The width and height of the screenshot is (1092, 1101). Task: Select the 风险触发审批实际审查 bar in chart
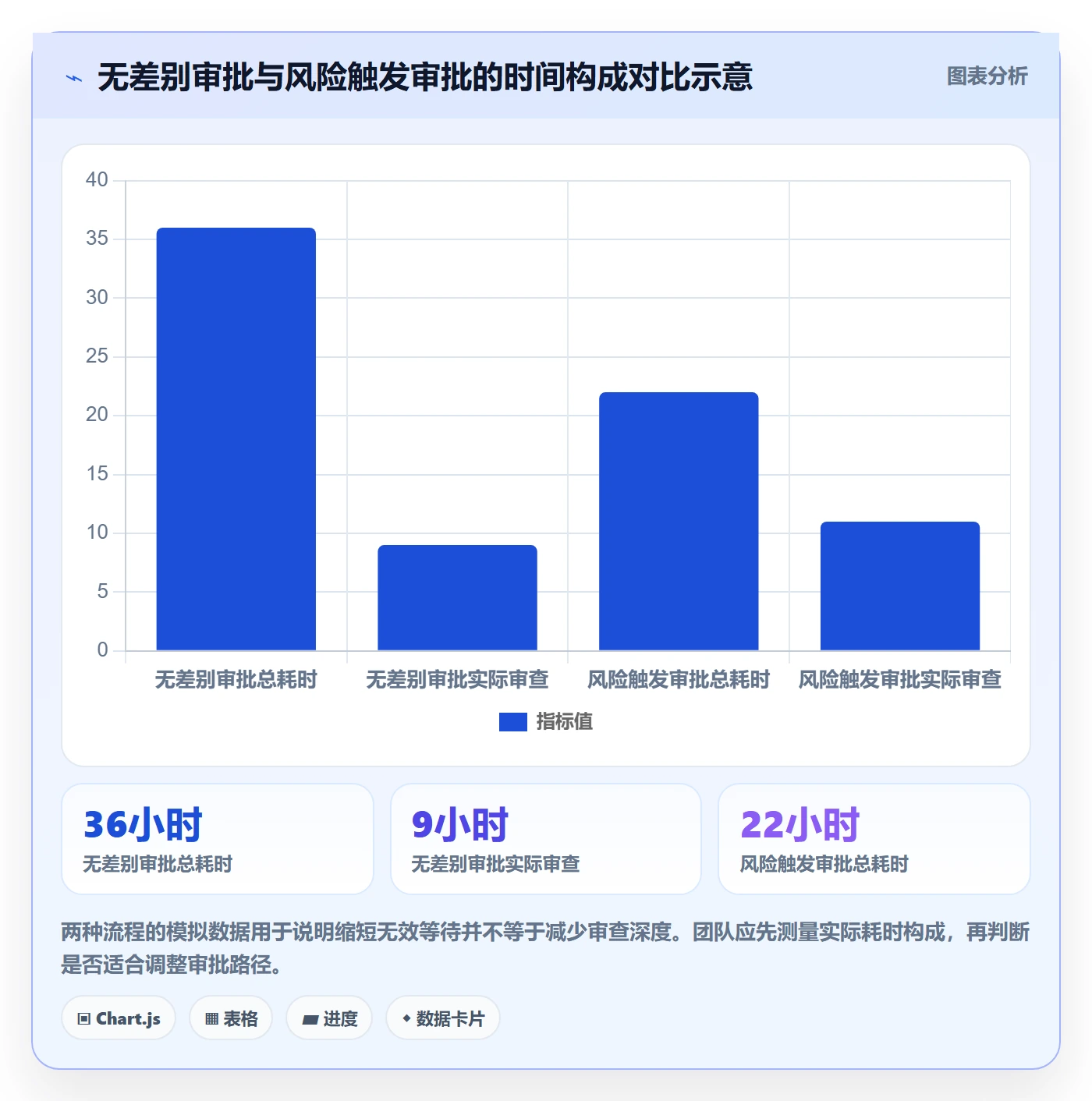(900, 586)
